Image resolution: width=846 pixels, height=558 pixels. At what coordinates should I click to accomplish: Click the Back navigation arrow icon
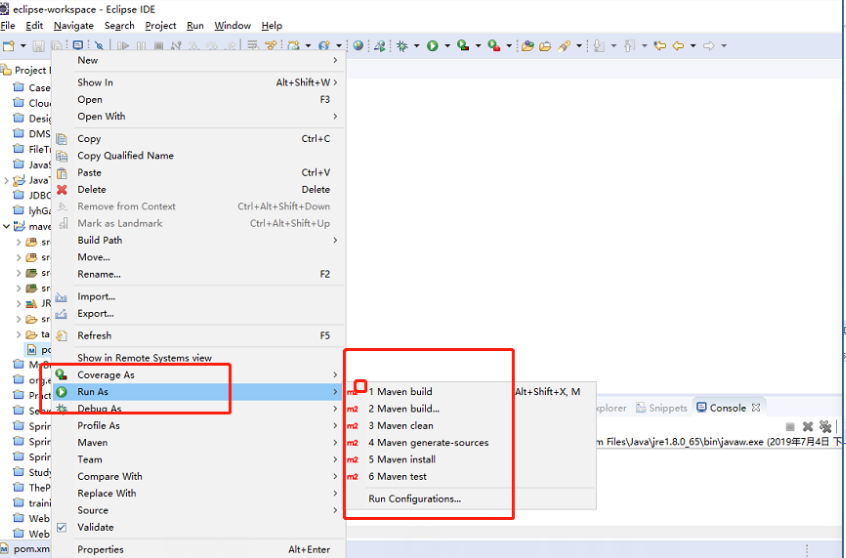point(678,46)
